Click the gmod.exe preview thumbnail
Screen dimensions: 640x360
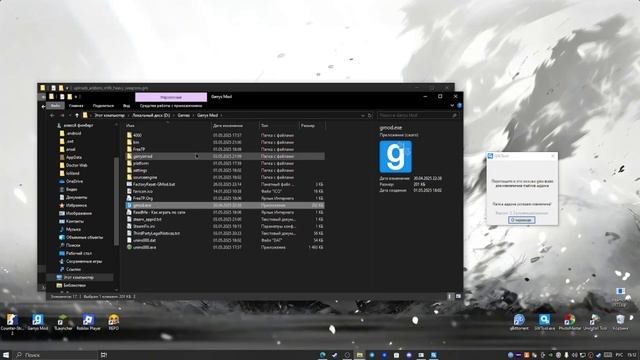pyautogui.click(x=396, y=157)
